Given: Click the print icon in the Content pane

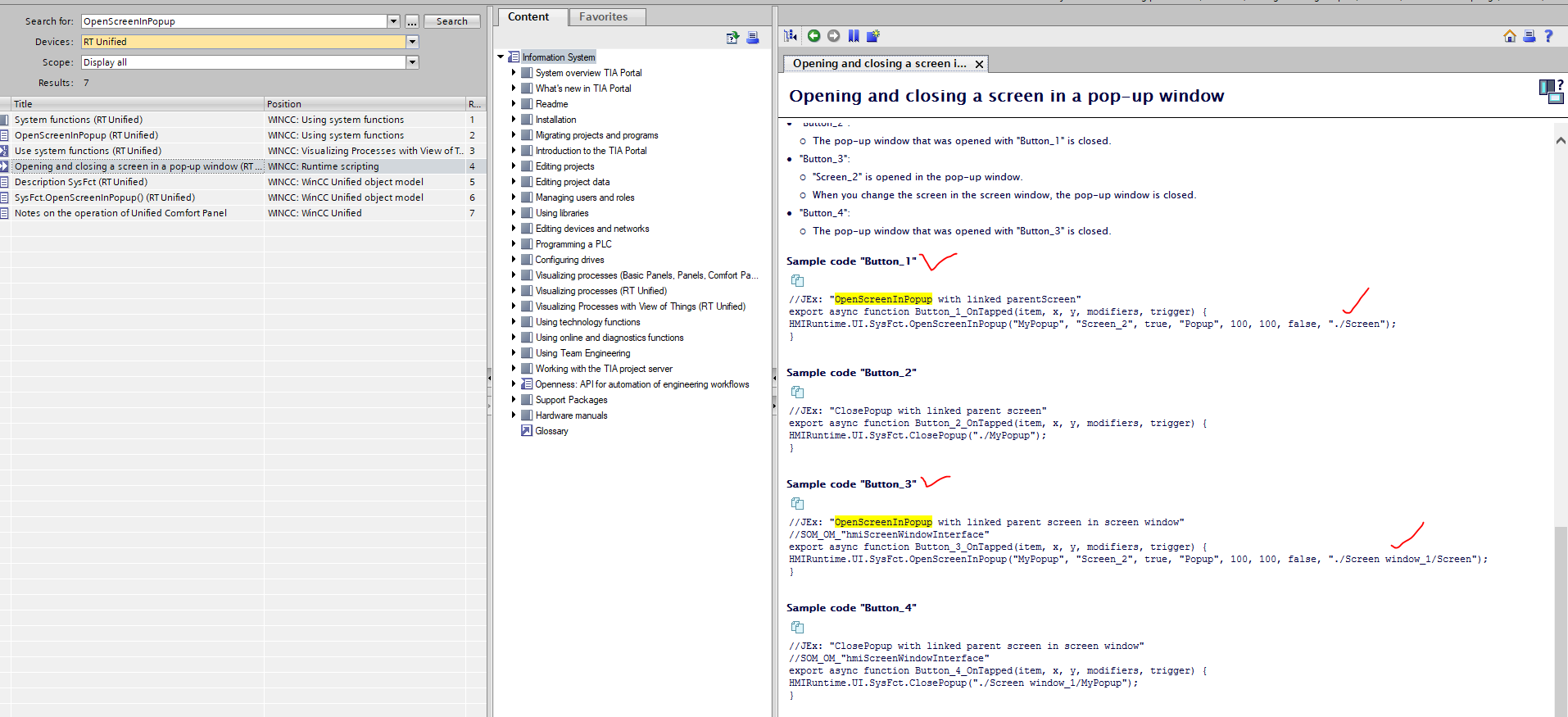Looking at the screenshot, I should (753, 38).
